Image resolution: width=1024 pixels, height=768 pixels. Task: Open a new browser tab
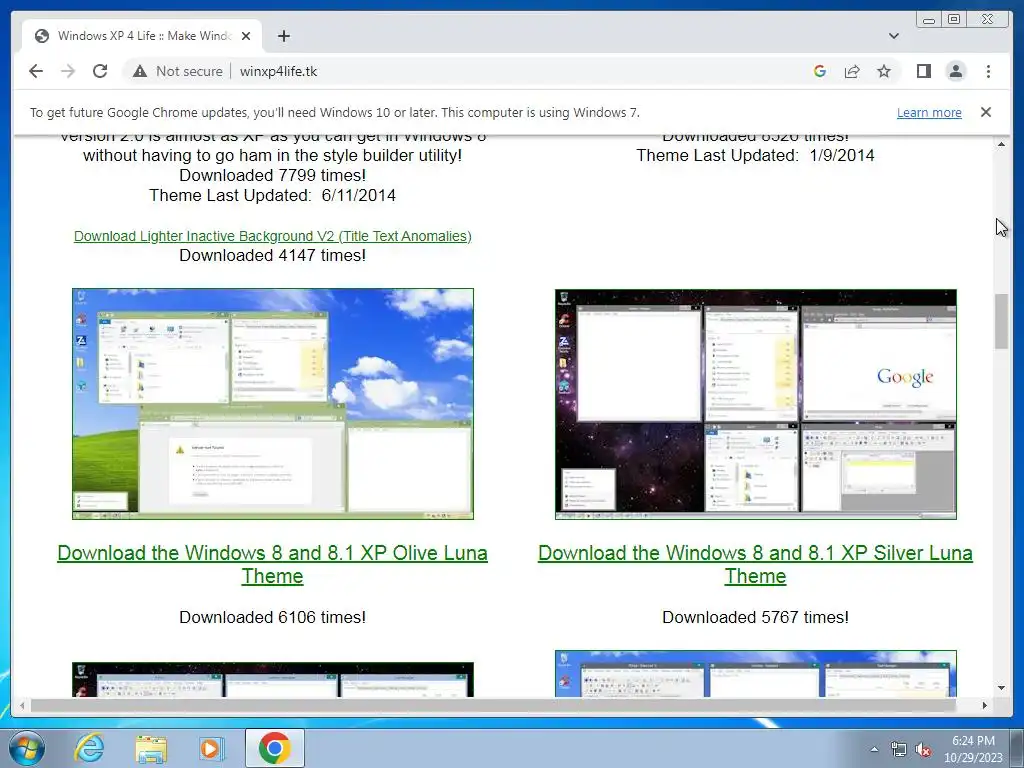pyautogui.click(x=283, y=36)
